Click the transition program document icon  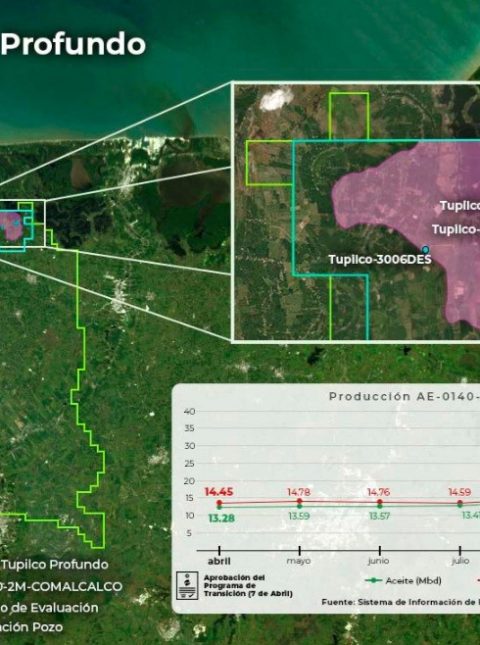click(187, 585)
